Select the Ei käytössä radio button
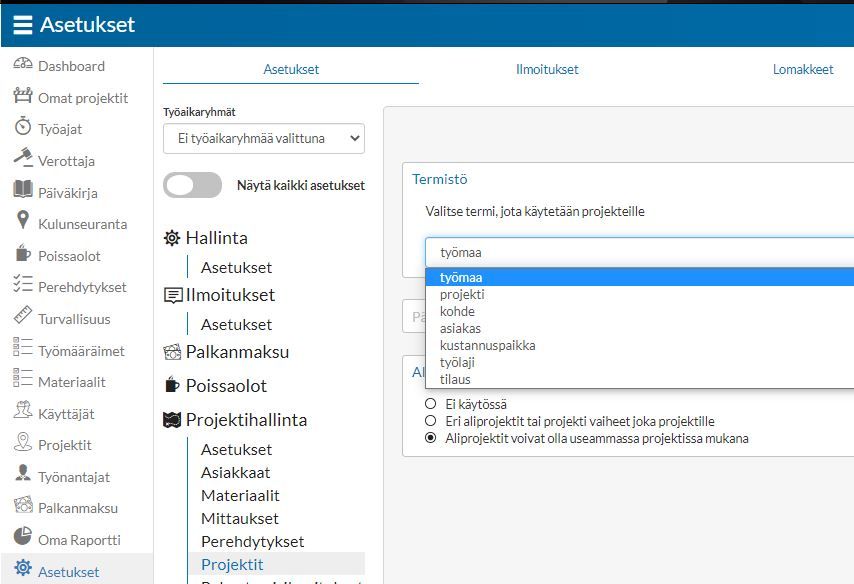854x584 pixels. point(430,404)
